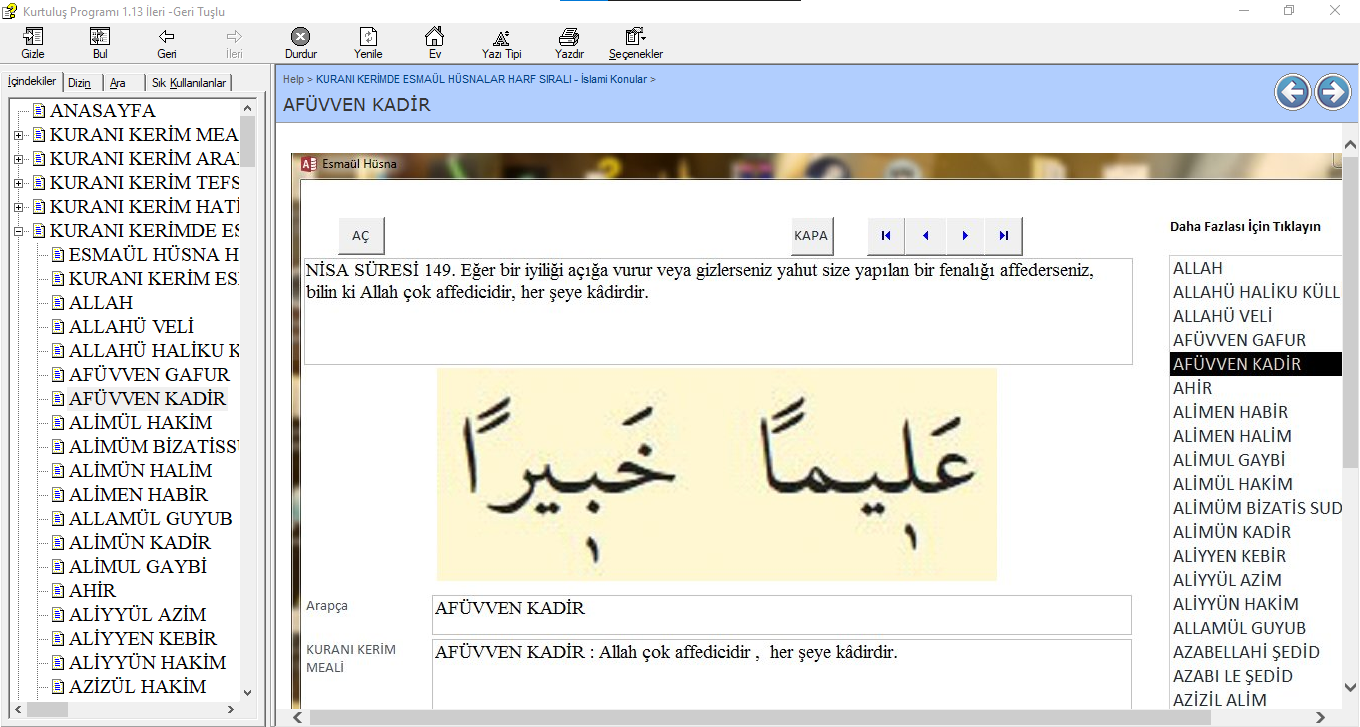Open ALLAMÜL GUYUB in contents tree
The image size is (1360, 727).
coord(150,519)
